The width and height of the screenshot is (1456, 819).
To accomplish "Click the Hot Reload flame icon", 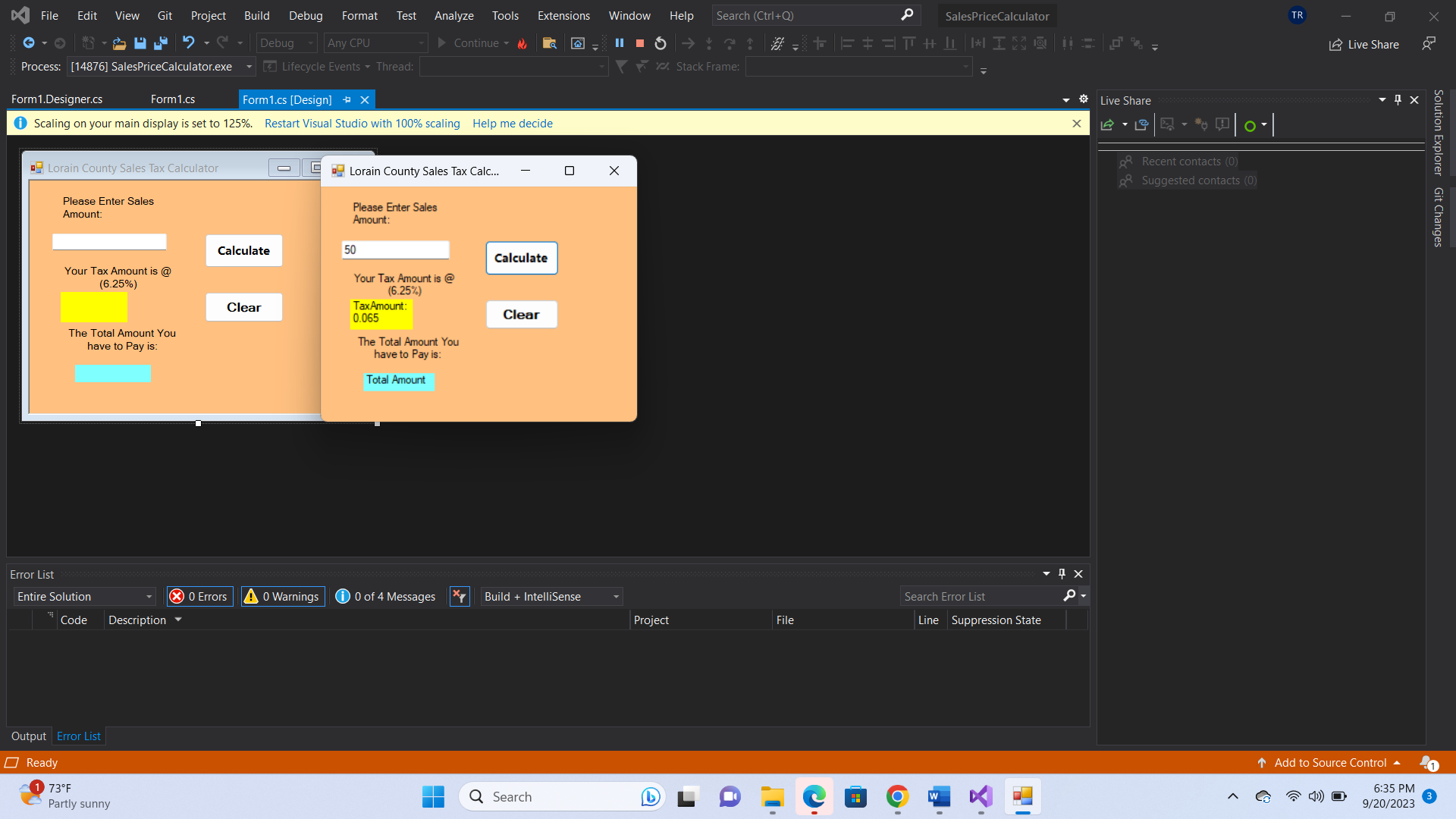I will (x=522, y=43).
